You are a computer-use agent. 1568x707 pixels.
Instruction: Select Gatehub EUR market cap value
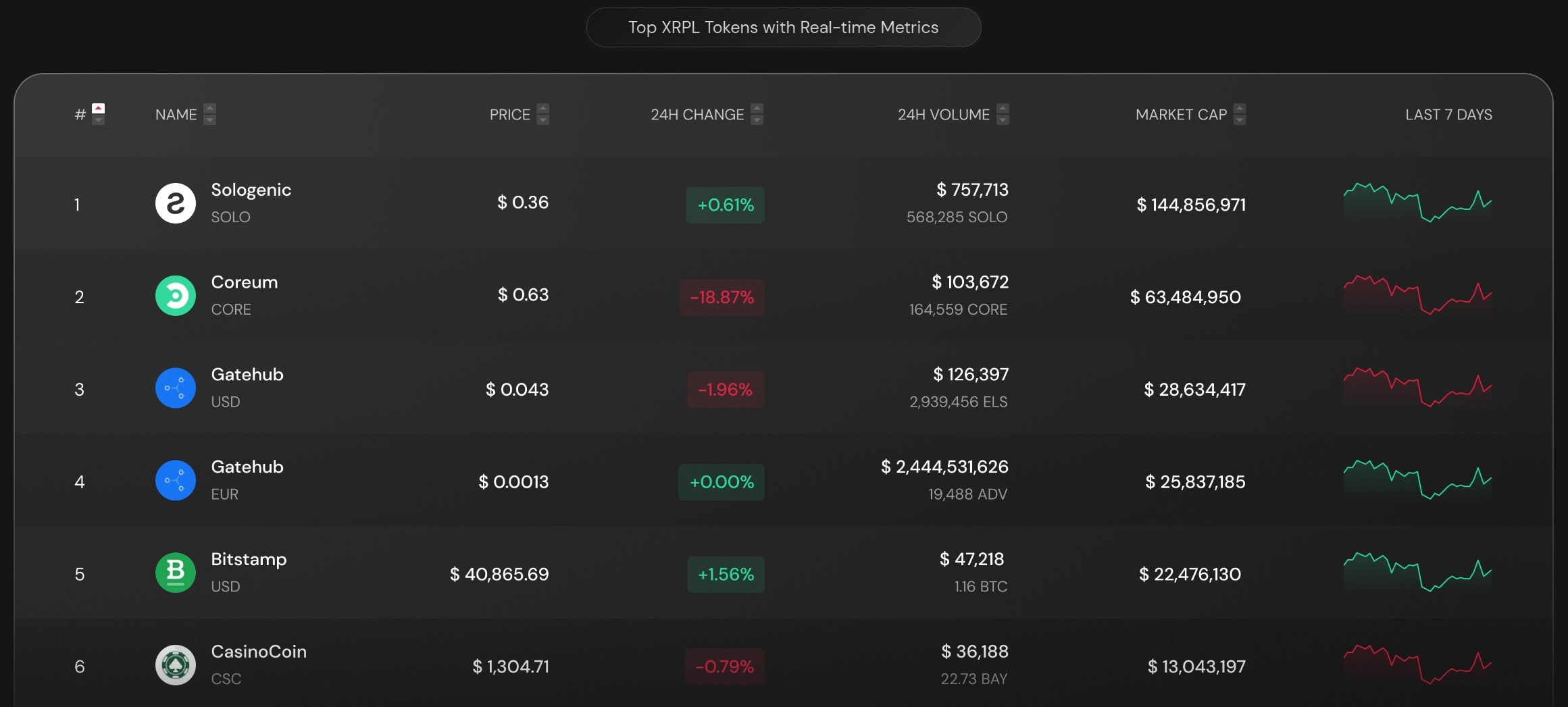(1195, 482)
